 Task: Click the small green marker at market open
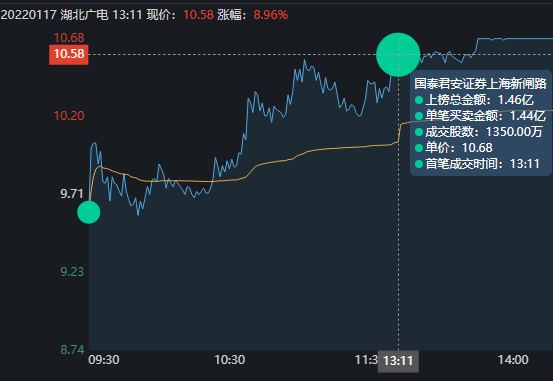click(89, 212)
